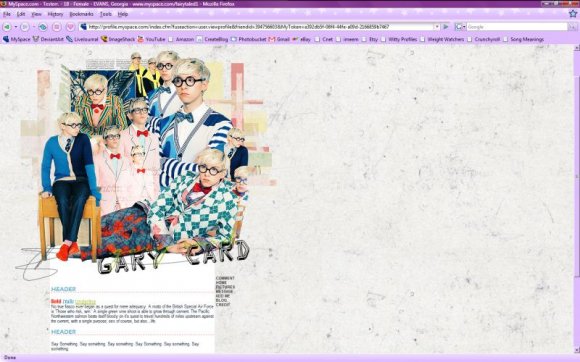Open the YouTube bookmark
Viewport: 580px width, 362px height.
click(x=151, y=39)
